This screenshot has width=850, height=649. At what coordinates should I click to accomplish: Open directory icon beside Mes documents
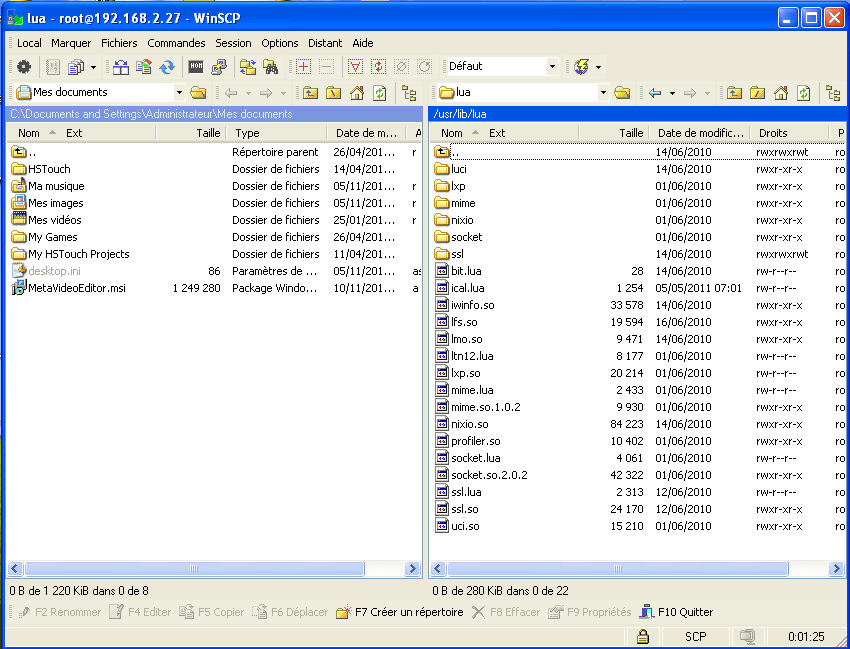coord(198,93)
